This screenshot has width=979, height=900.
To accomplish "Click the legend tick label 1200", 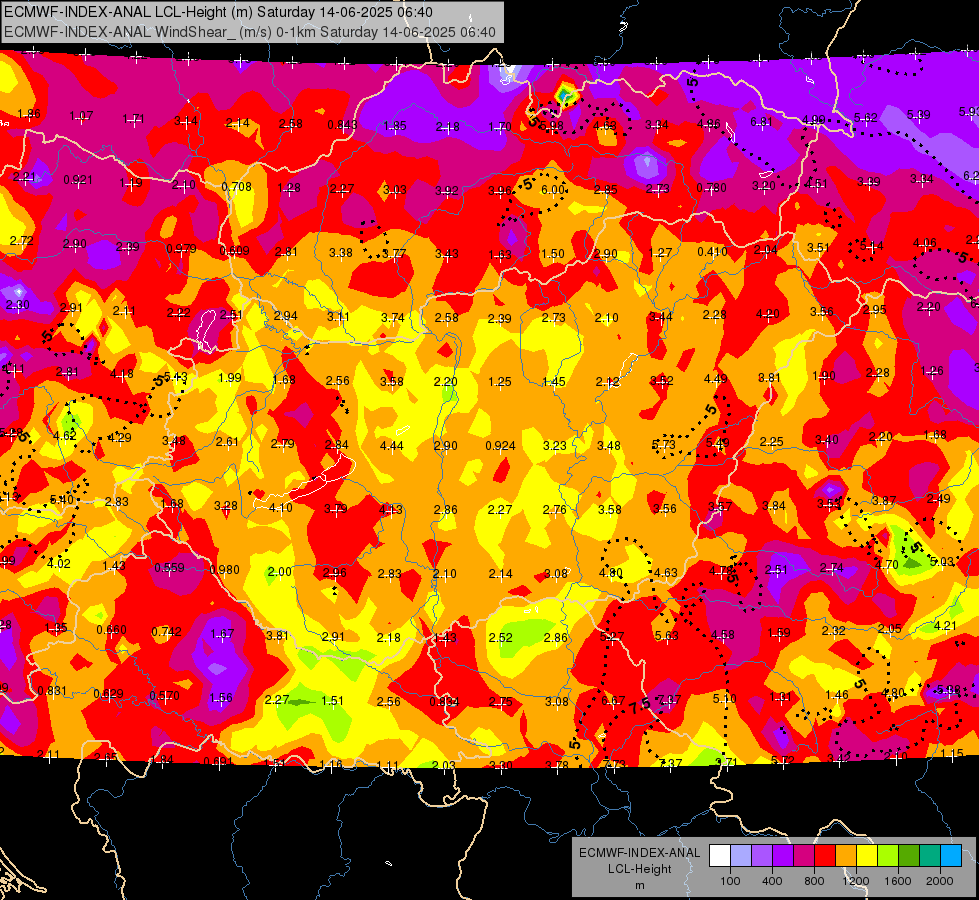I will (856, 881).
